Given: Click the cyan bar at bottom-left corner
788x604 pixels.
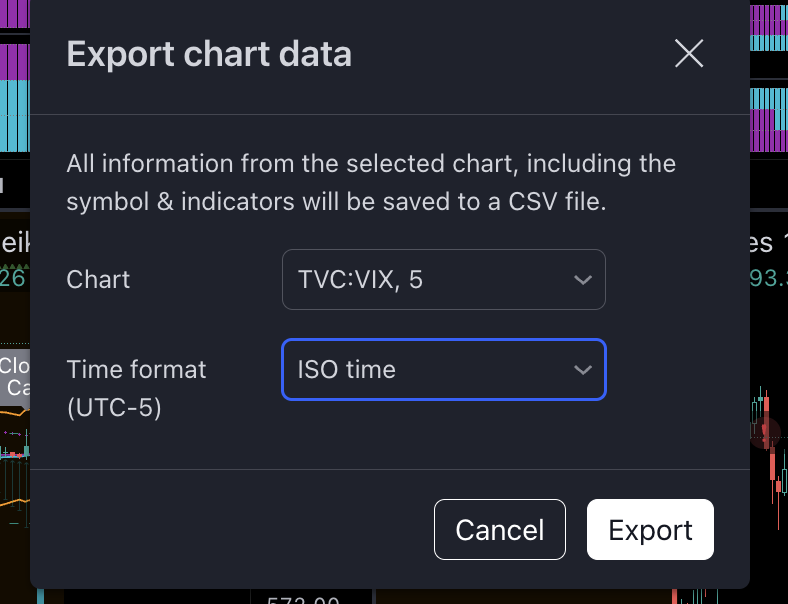Looking at the screenshot, I should point(40,596).
